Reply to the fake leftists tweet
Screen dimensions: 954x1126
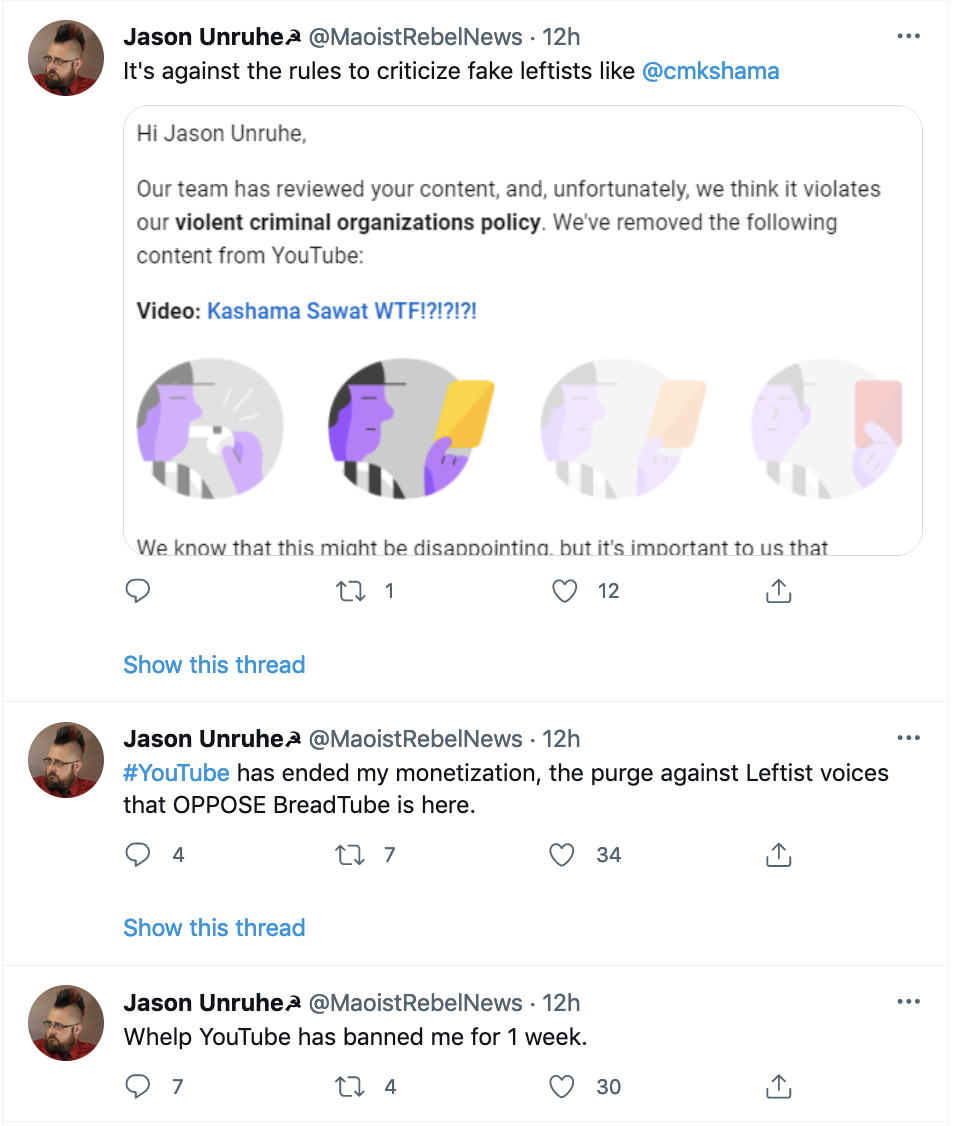point(138,591)
